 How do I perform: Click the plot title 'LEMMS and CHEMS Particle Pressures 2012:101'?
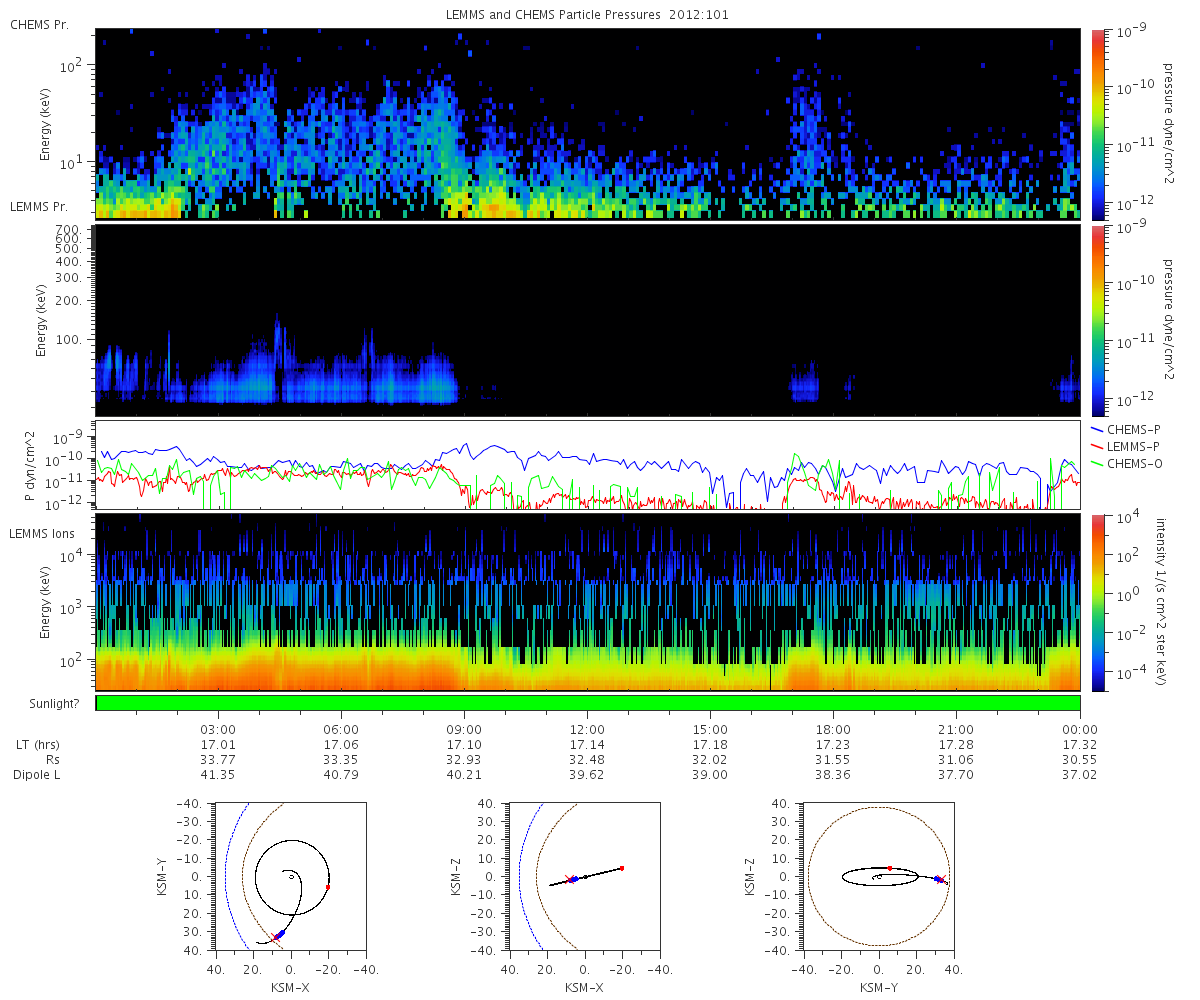pyautogui.click(x=586, y=16)
